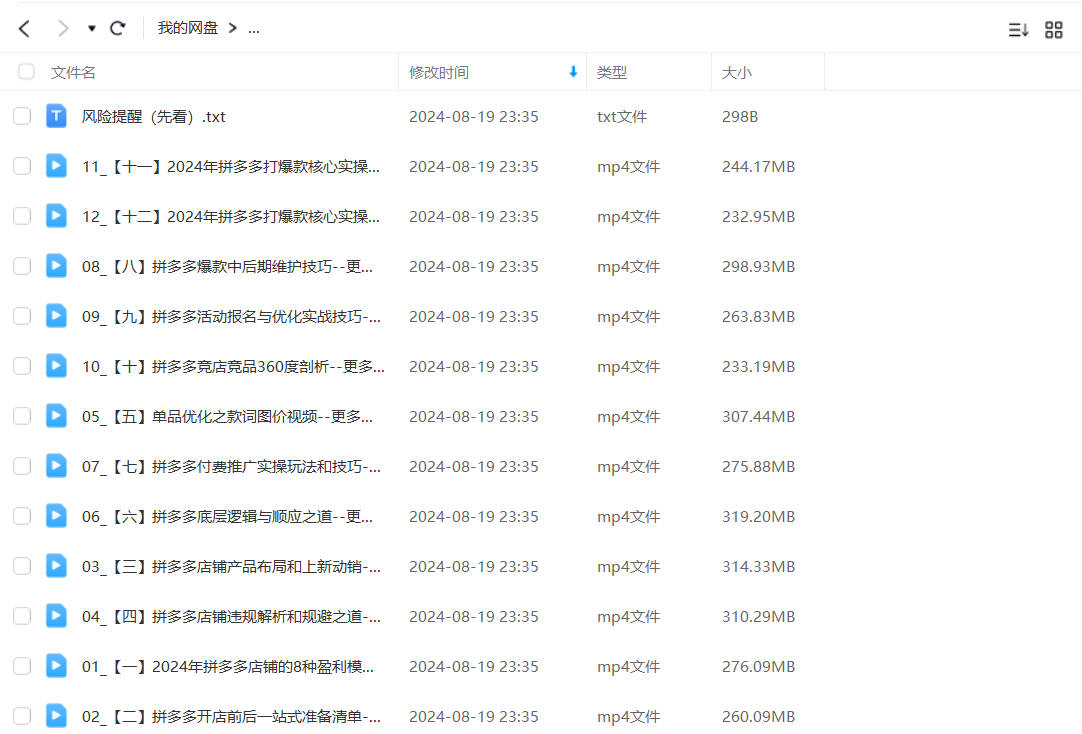
Task: Sort by 文件名 column header
Action: [x=73, y=72]
